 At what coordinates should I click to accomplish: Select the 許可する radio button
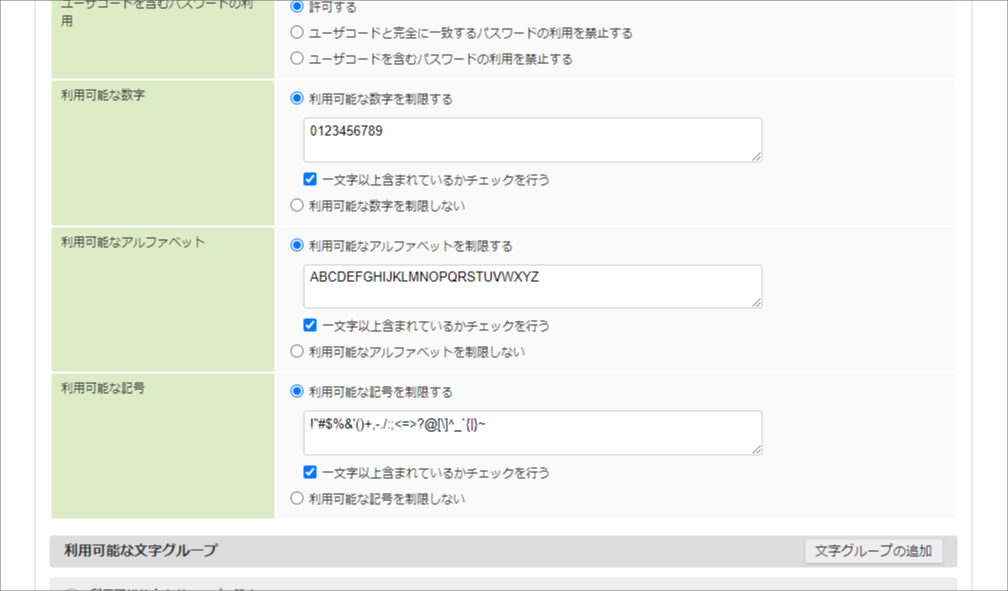297,7
